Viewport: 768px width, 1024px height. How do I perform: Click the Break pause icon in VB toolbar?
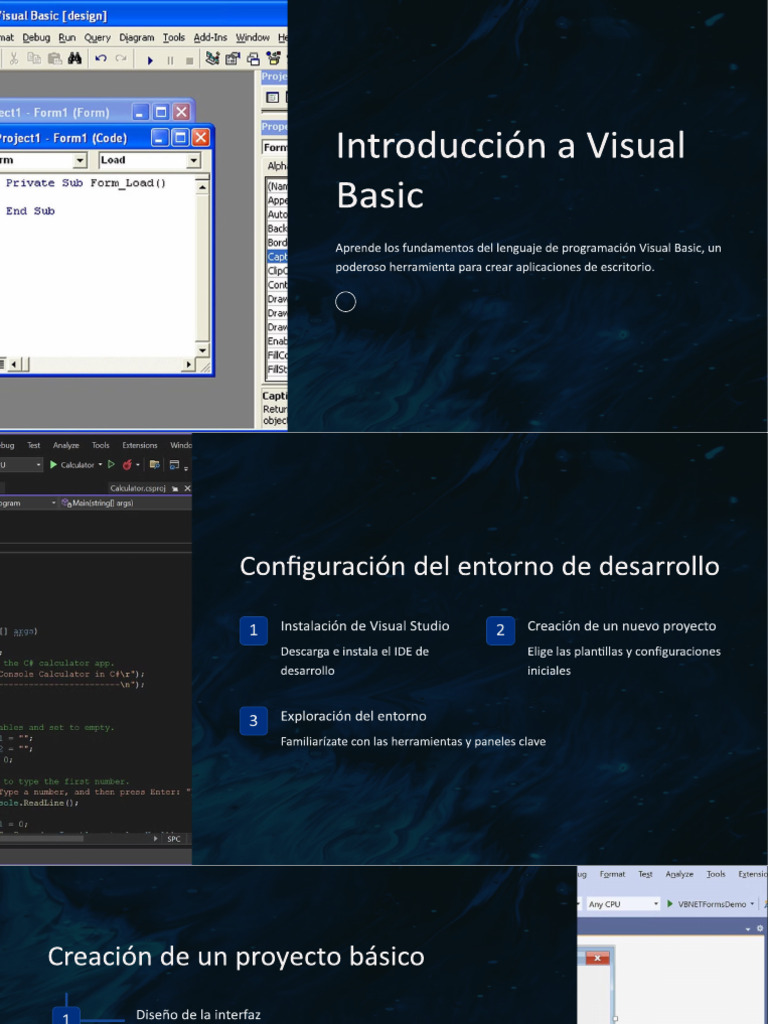click(170, 60)
